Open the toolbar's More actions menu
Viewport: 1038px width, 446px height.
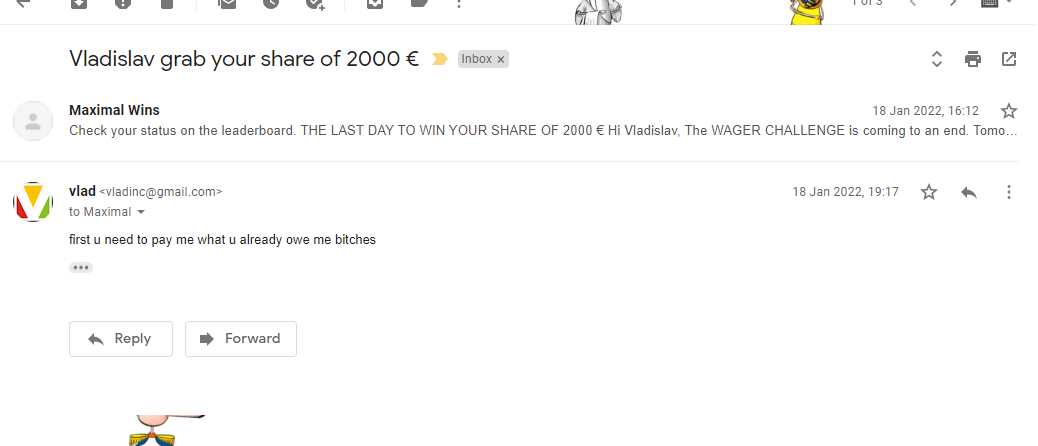pyautogui.click(x=458, y=3)
